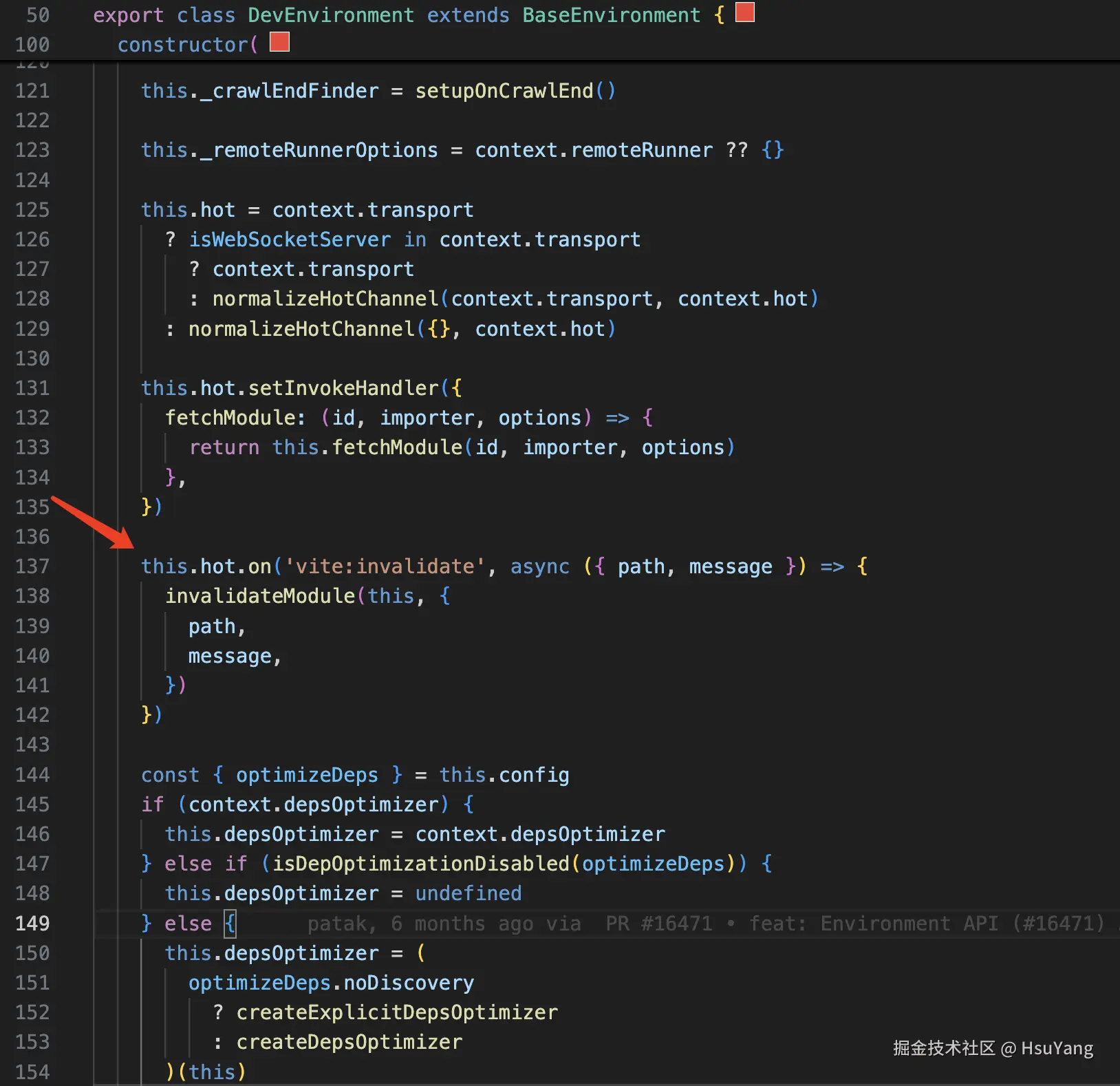Click the isDepOptimizationDisabled function call
The width and height of the screenshot is (1120, 1086).
click(421, 864)
